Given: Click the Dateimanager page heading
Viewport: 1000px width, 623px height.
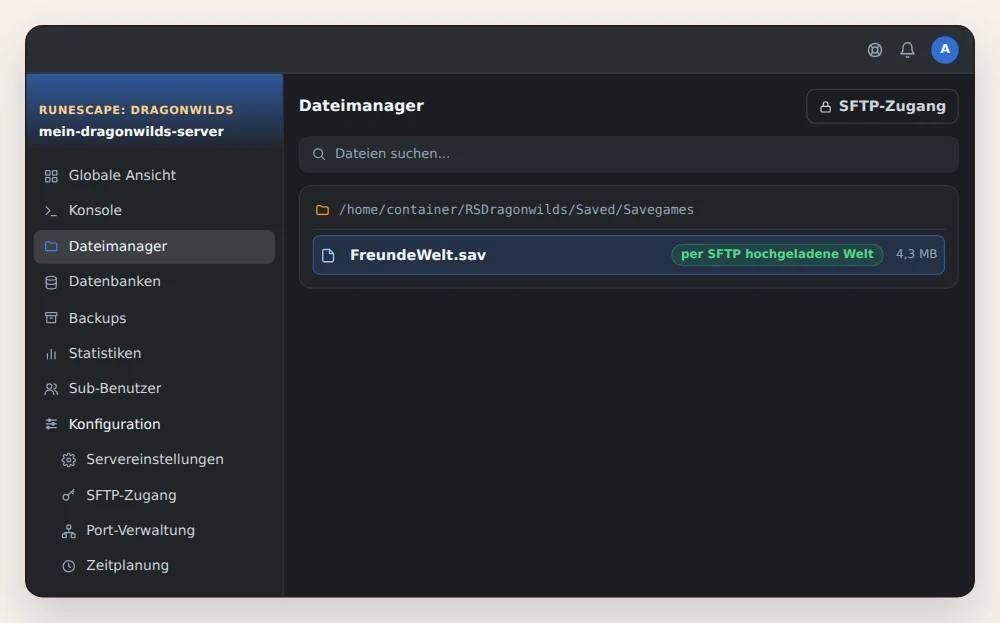Looking at the screenshot, I should 362,106.
